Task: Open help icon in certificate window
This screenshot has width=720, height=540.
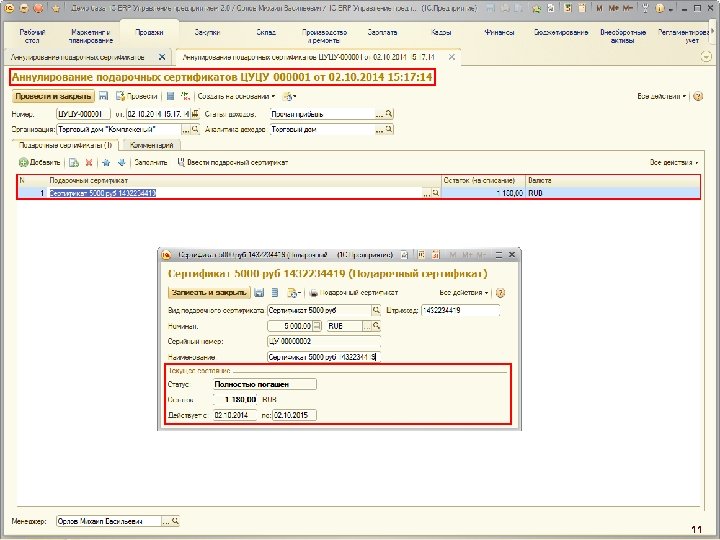Action: point(501,292)
